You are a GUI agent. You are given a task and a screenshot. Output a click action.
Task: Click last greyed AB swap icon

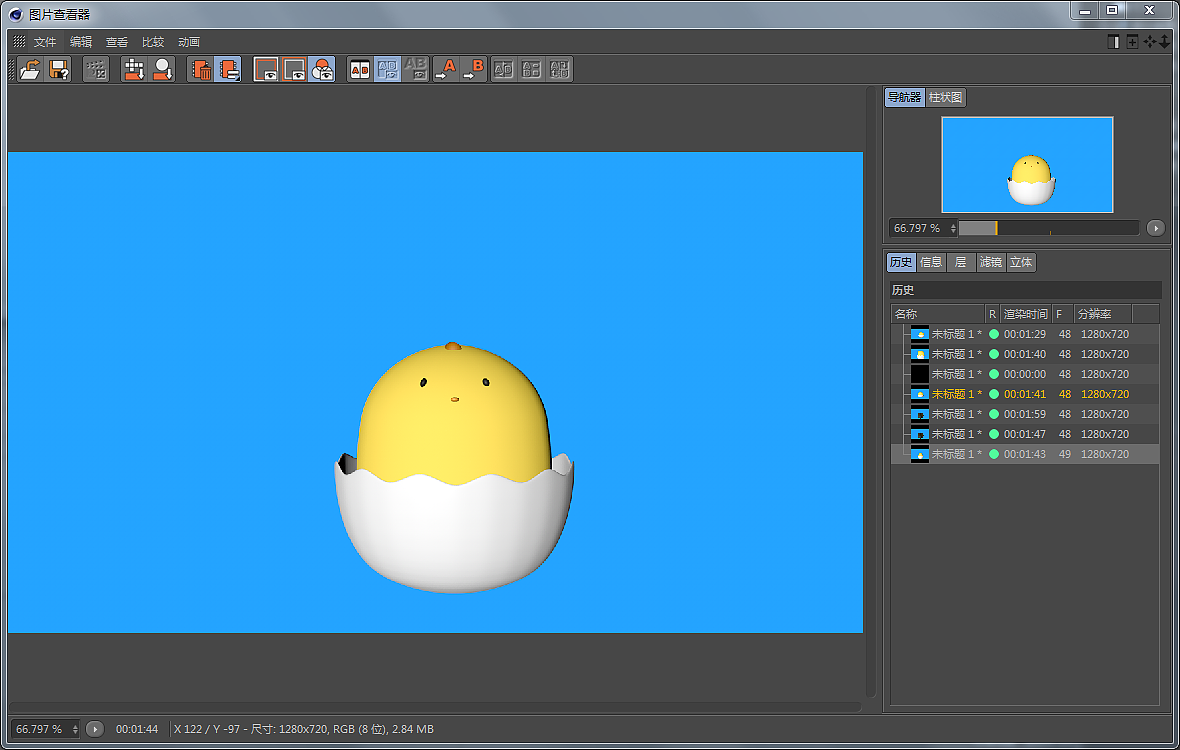pyautogui.click(x=559, y=69)
